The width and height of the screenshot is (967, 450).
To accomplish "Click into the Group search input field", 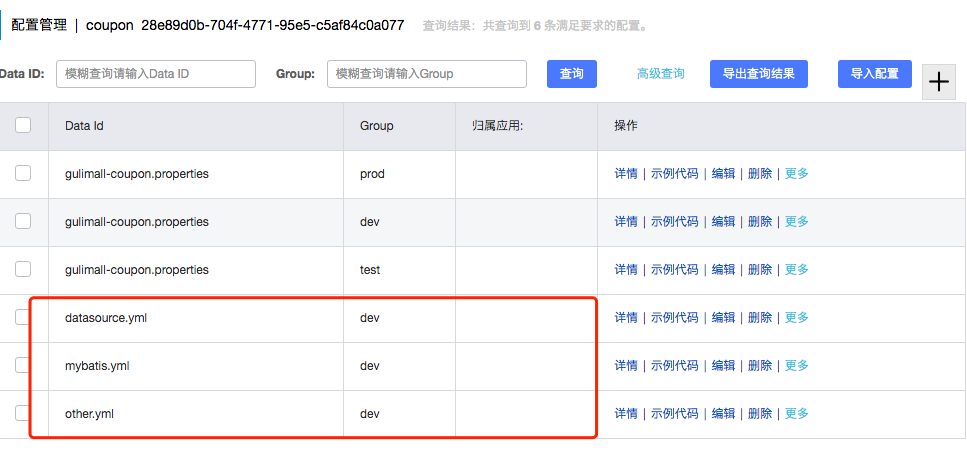I will [x=427, y=74].
